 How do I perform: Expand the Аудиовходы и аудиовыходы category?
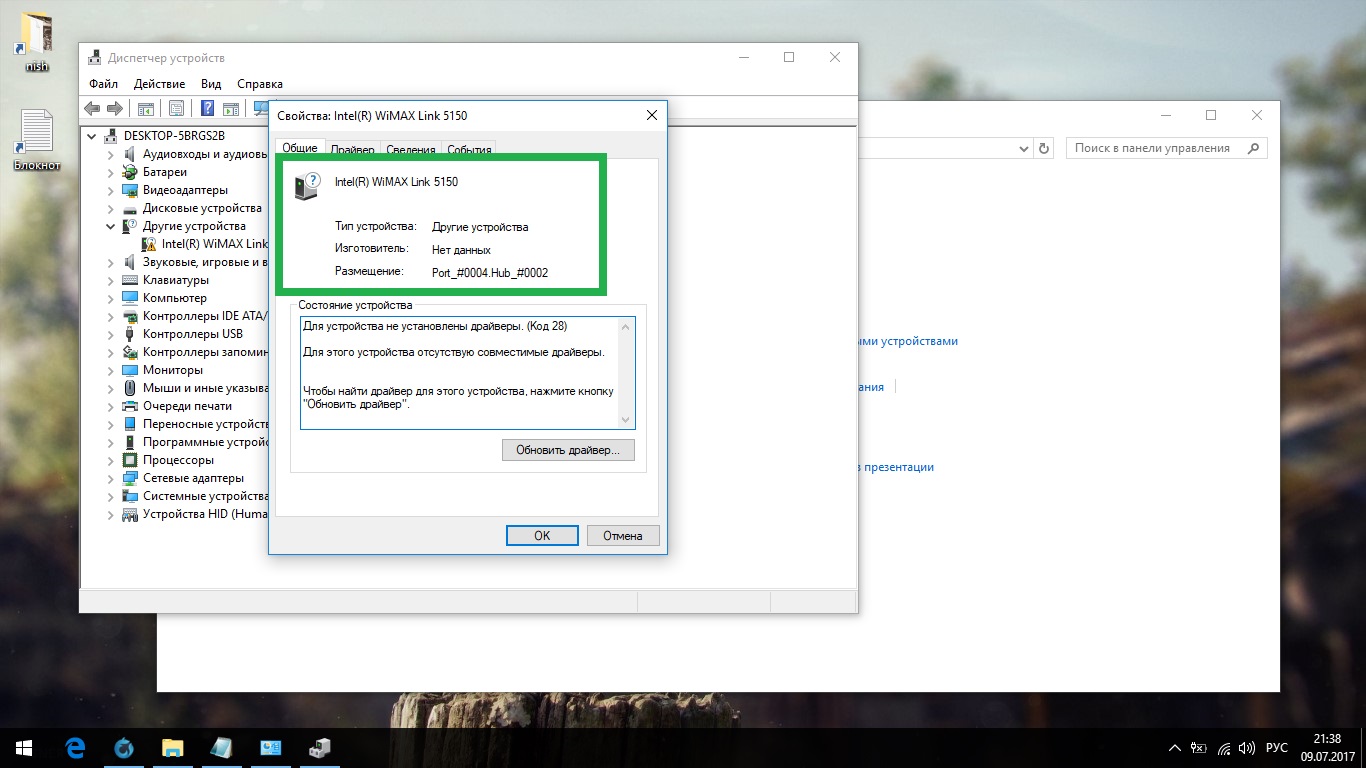111,154
